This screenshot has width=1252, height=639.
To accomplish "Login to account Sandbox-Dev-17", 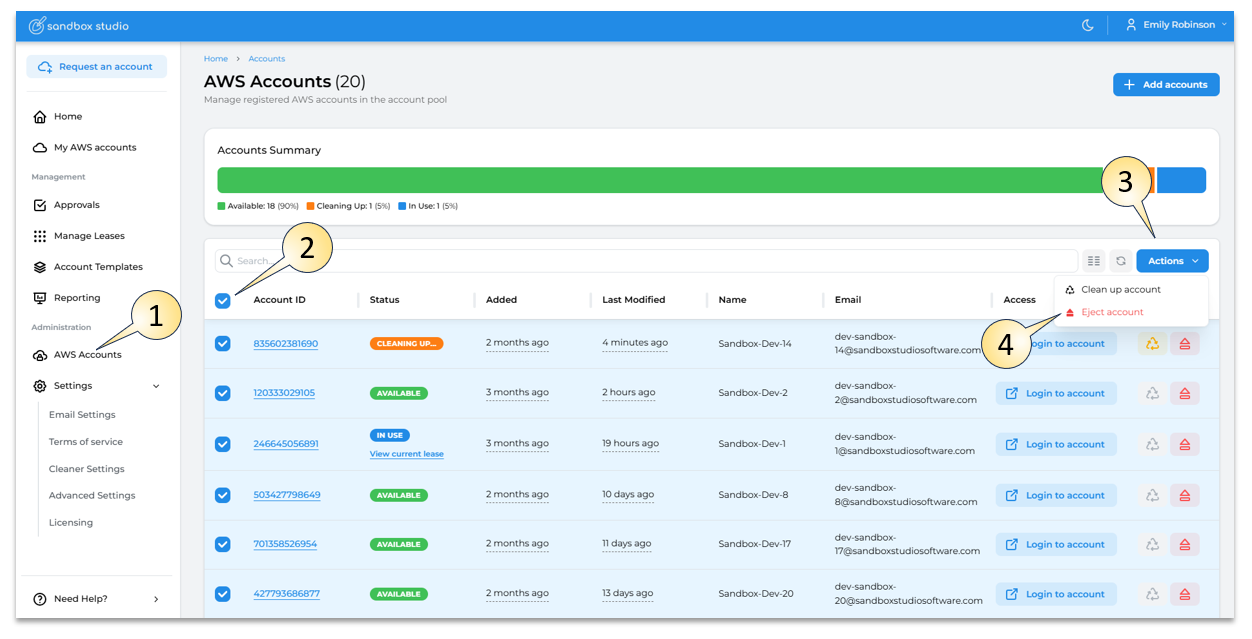I will [1056, 545].
